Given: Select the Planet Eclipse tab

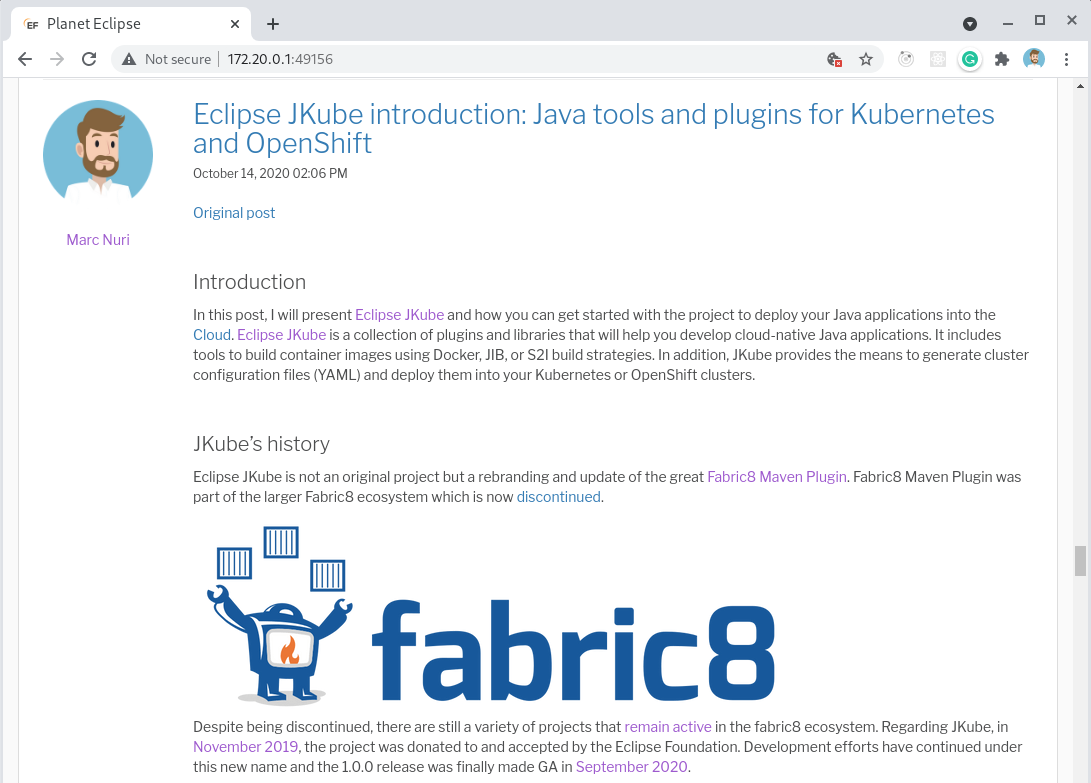Looking at the screenshot, I should point(130,24).
